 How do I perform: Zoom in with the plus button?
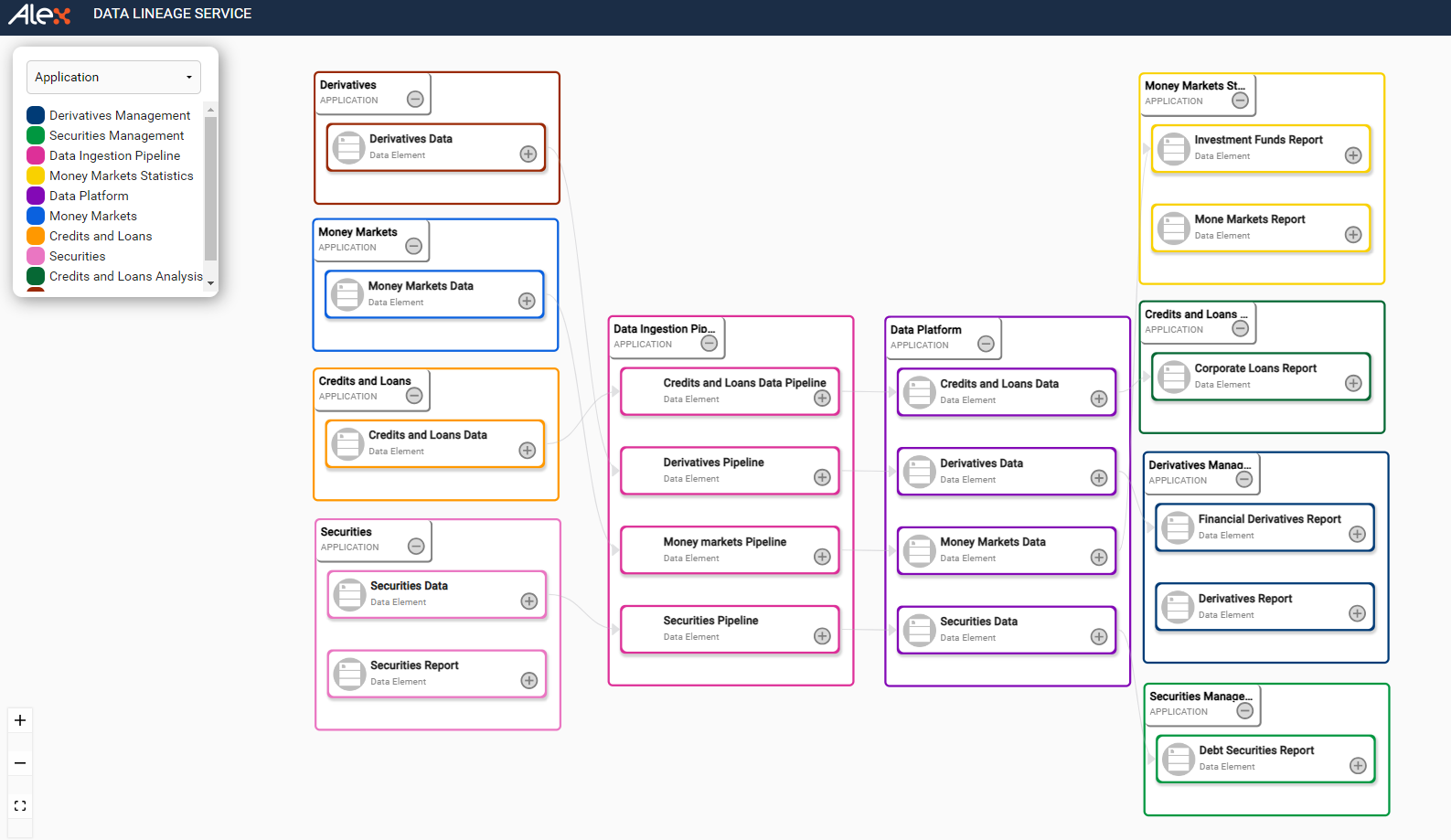20,720
